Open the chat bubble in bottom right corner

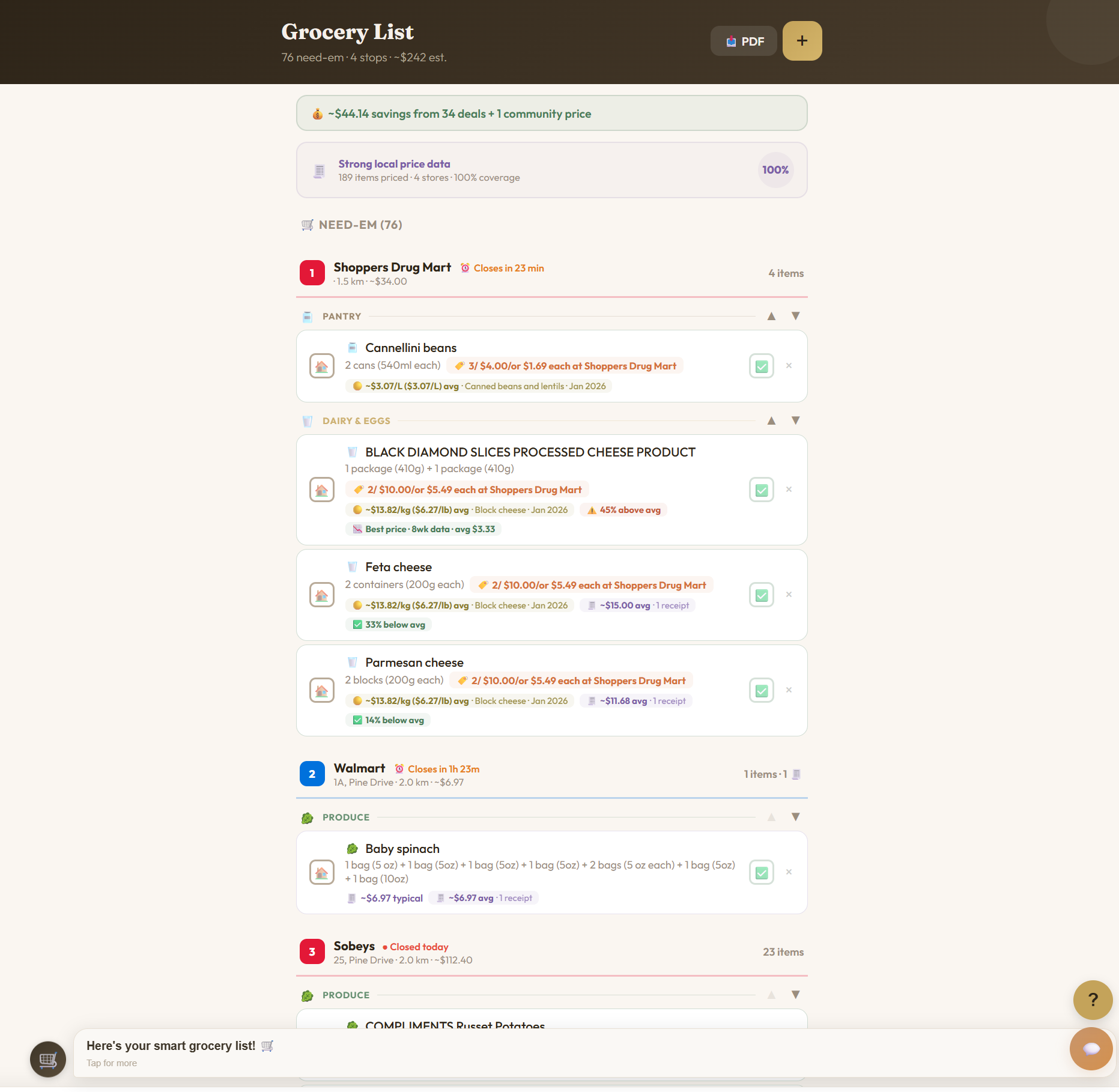coord(1091,1049)
